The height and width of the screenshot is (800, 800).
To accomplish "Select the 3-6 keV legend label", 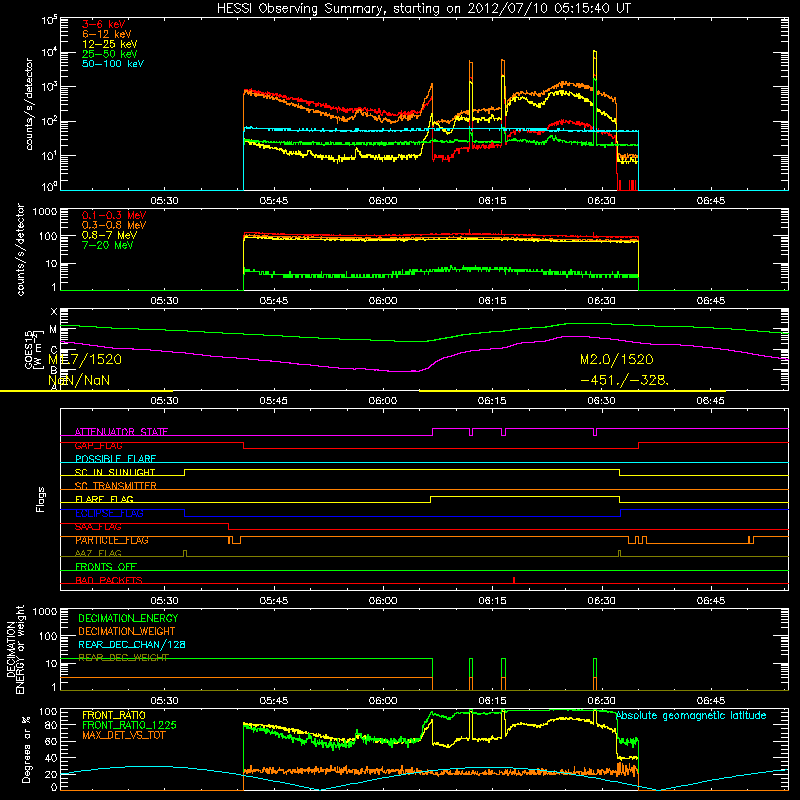I will pyautogui.click(x=103, y=24).
